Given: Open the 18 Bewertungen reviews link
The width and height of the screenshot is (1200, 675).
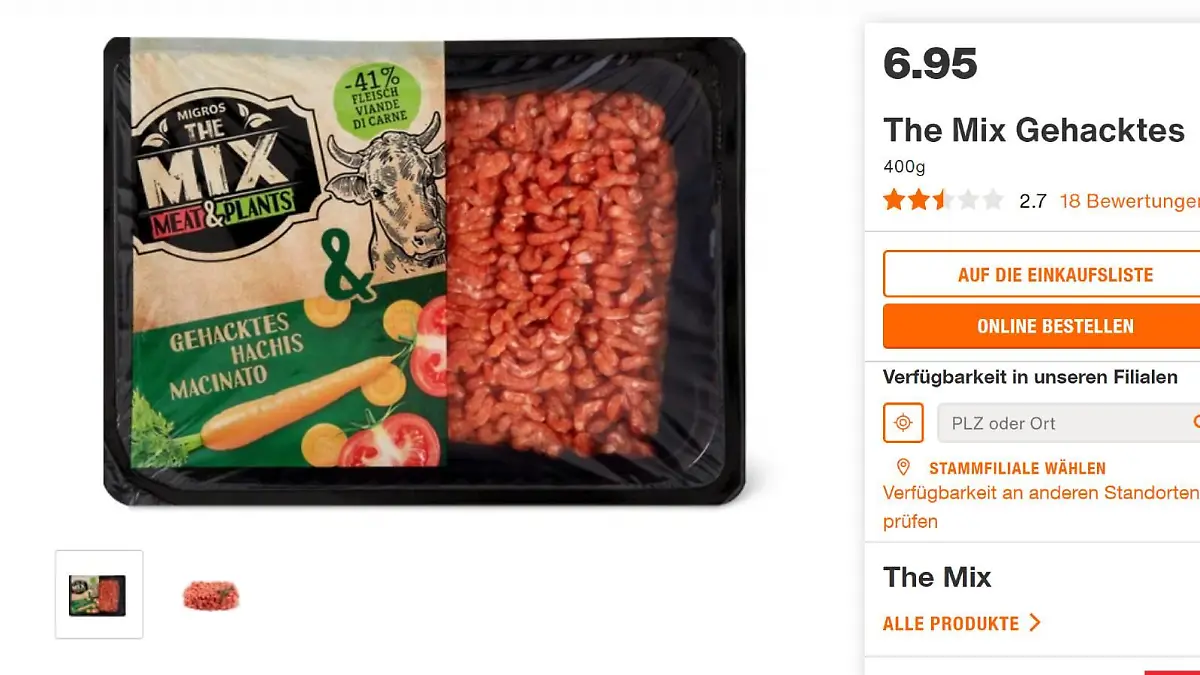Looking at the screenshot, I should (x=1128, y=201).
